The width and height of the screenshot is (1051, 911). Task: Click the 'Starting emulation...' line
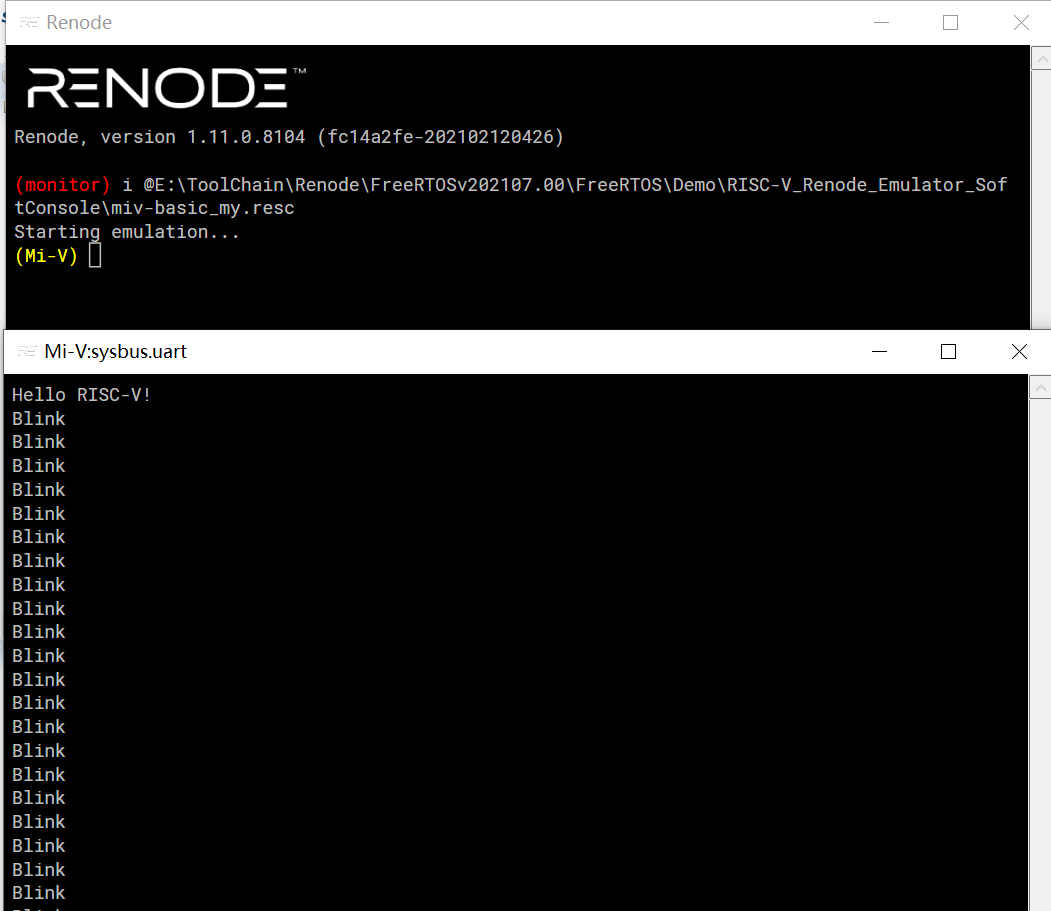pyautogui.click(x=127, y=232)
